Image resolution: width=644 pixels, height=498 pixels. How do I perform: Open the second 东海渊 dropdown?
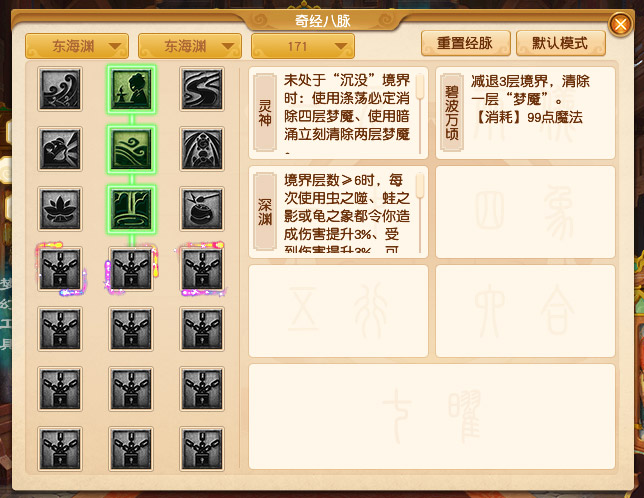pyautogui.click(x=190, y=46)
